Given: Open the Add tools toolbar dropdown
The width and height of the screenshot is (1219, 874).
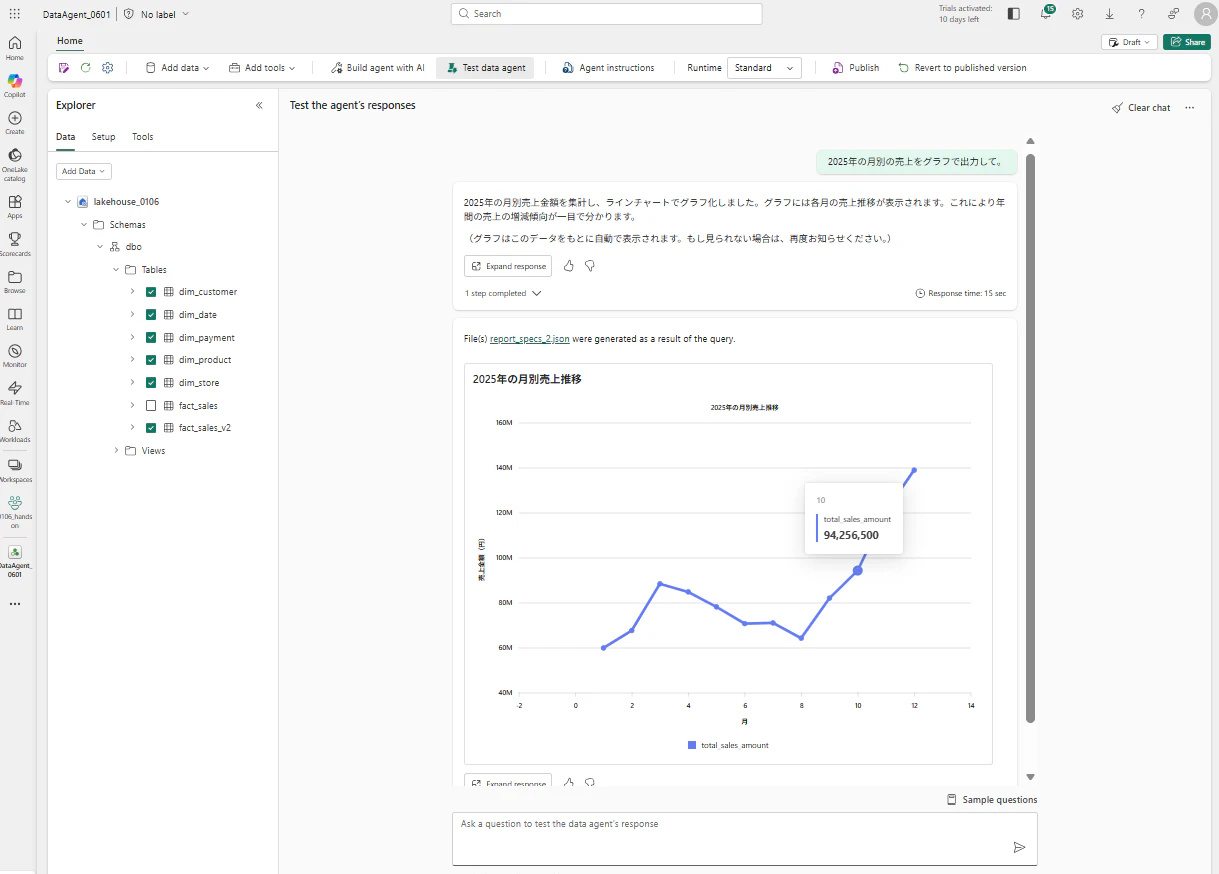Looking at the screenshot, I should 262,68.
